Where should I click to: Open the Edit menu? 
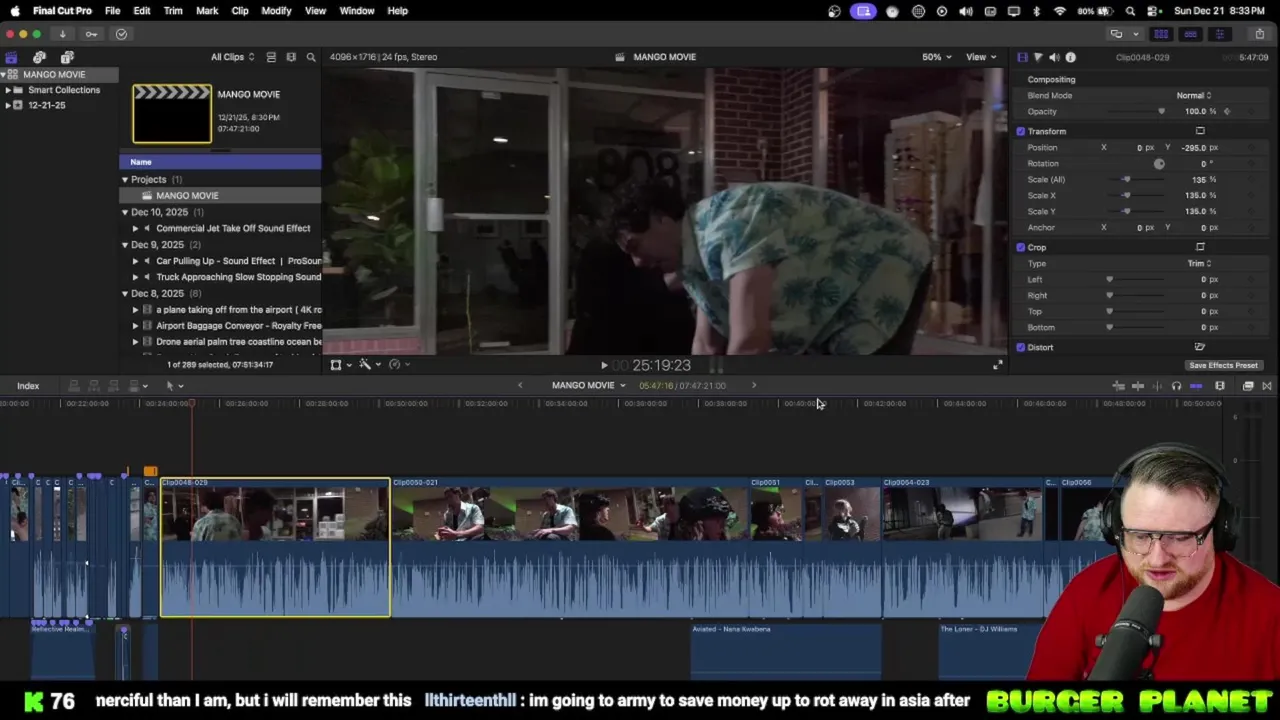pos(142,11)
